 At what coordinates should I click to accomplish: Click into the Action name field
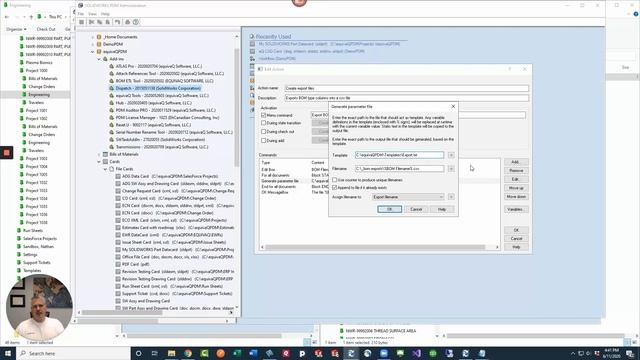407,88
